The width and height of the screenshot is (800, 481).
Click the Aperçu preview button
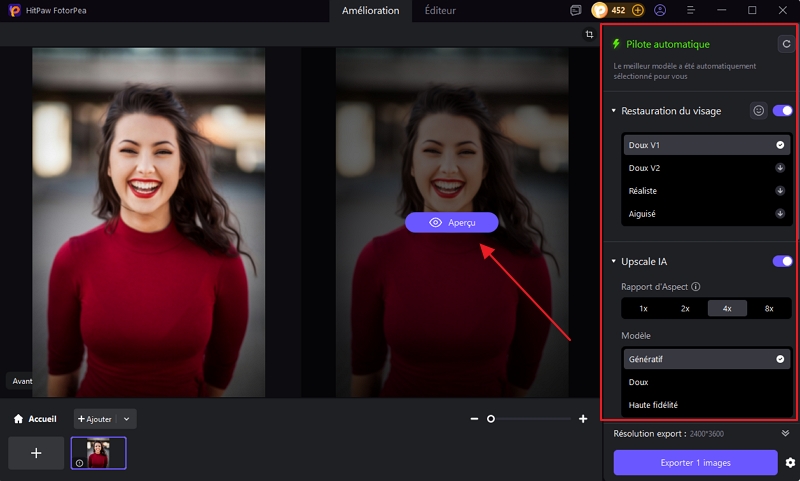click(x=451, y=222)
